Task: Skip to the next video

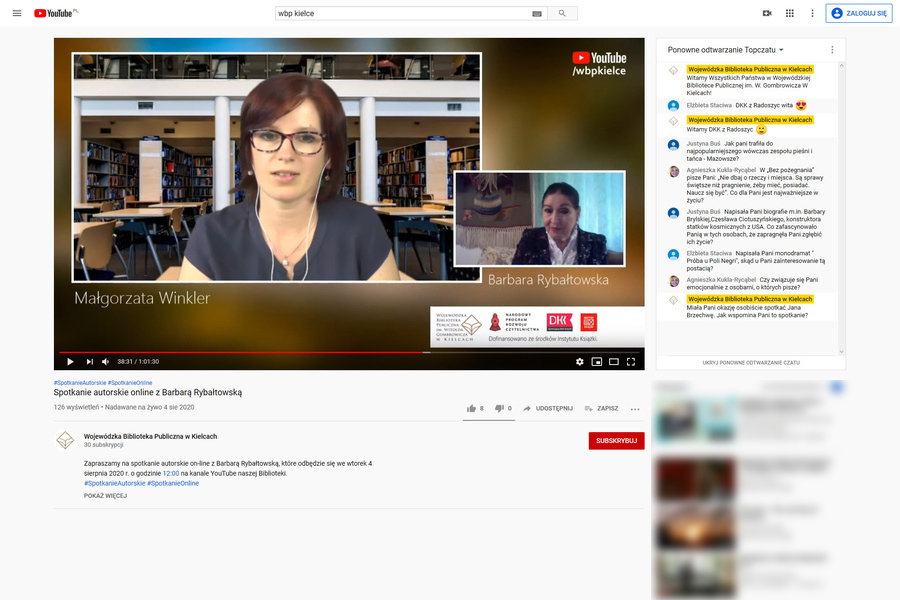Action: [x=90, y=362]
